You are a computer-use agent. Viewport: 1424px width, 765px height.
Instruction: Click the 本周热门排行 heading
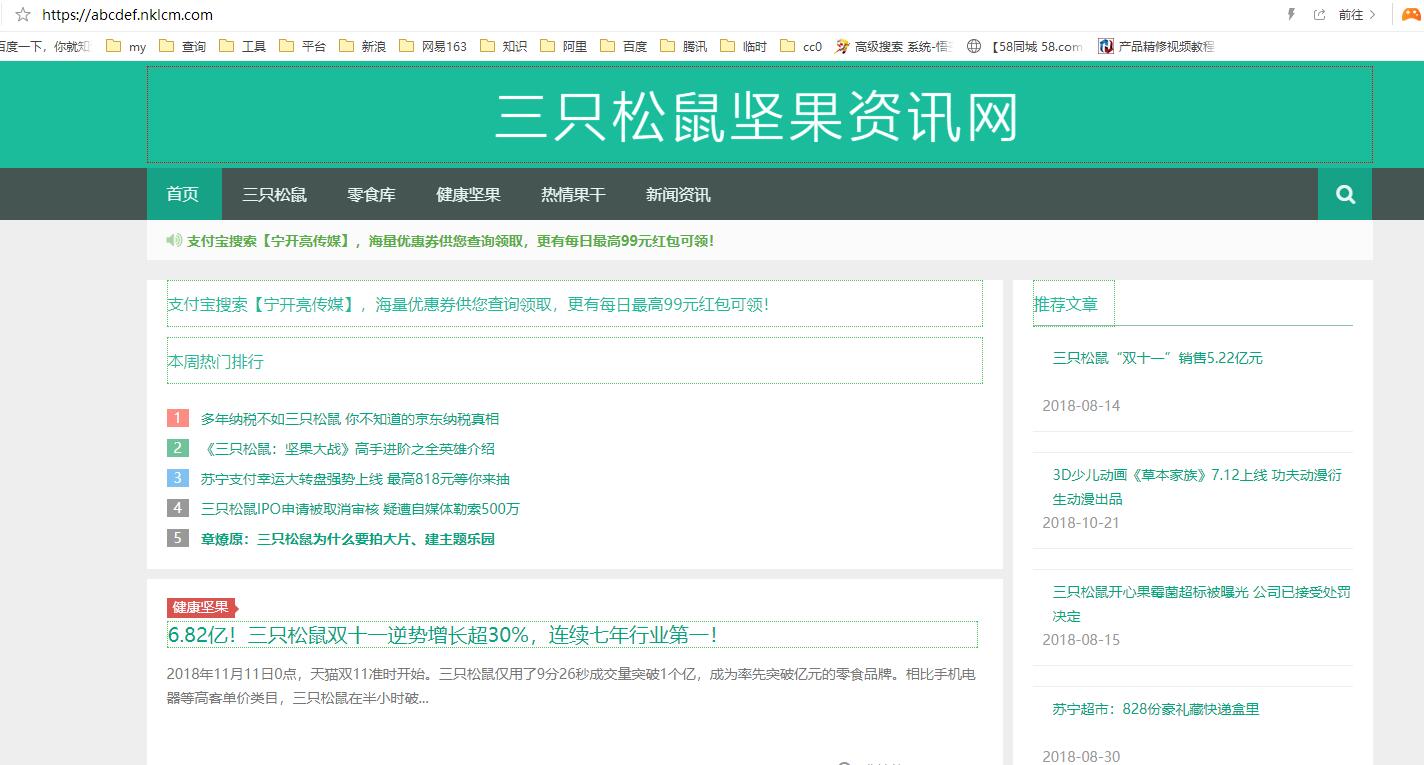215,361
